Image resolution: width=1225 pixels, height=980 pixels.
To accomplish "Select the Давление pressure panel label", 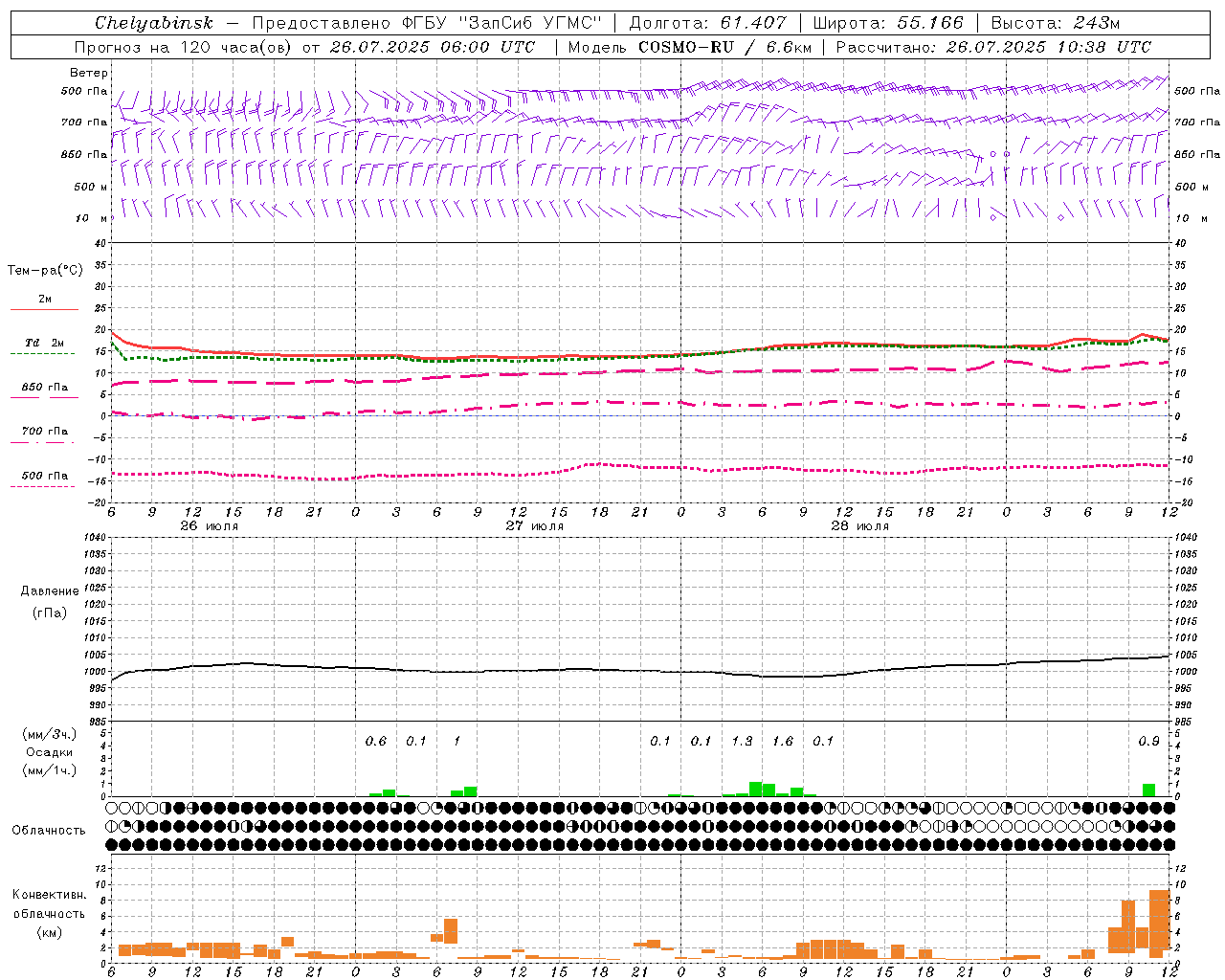I will (x=50, y=591).
